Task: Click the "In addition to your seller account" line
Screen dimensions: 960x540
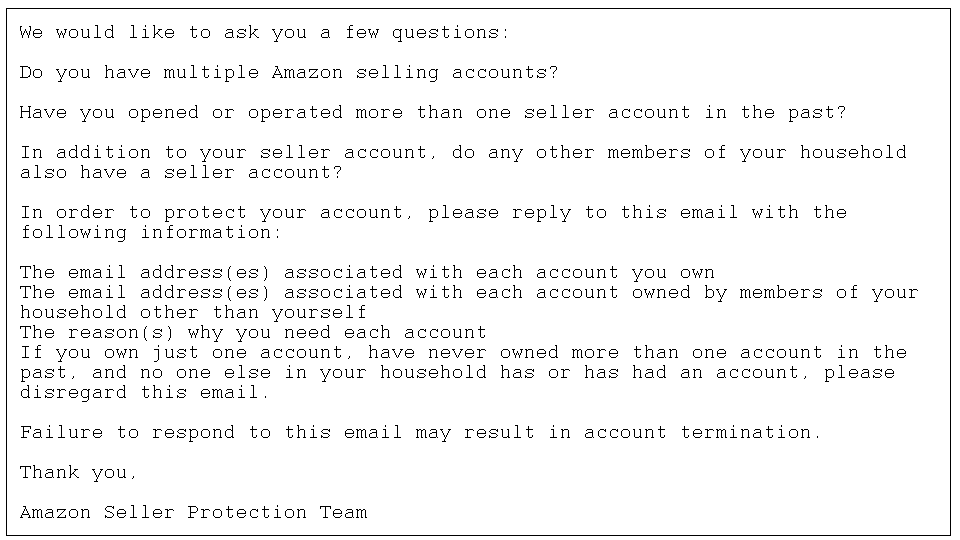Action: click(463, 152)
